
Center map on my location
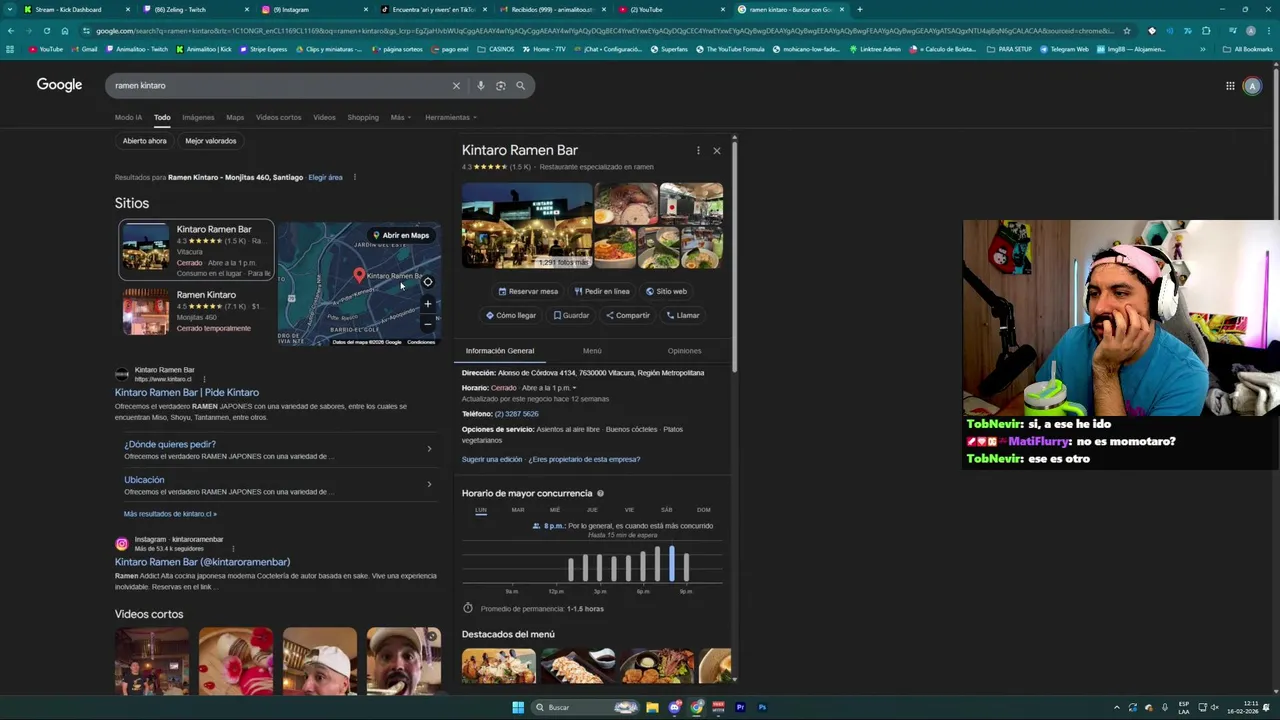(x=428, y=282)
